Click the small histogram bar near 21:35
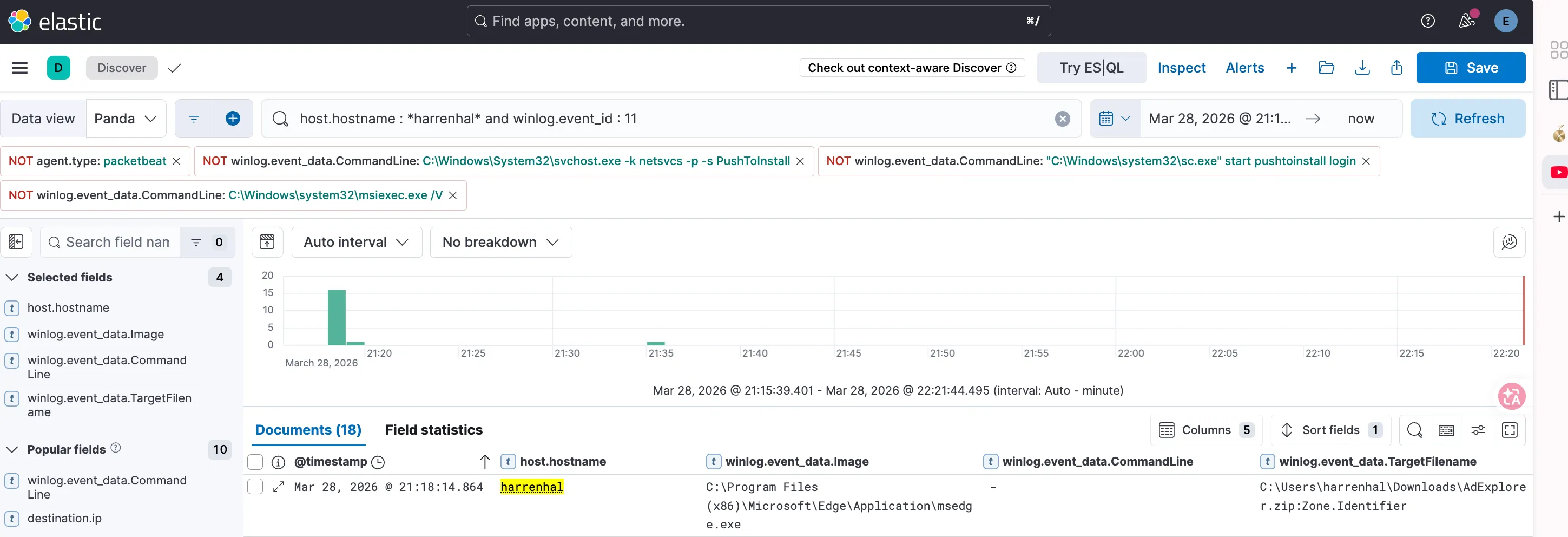 (x=656, y=343)
